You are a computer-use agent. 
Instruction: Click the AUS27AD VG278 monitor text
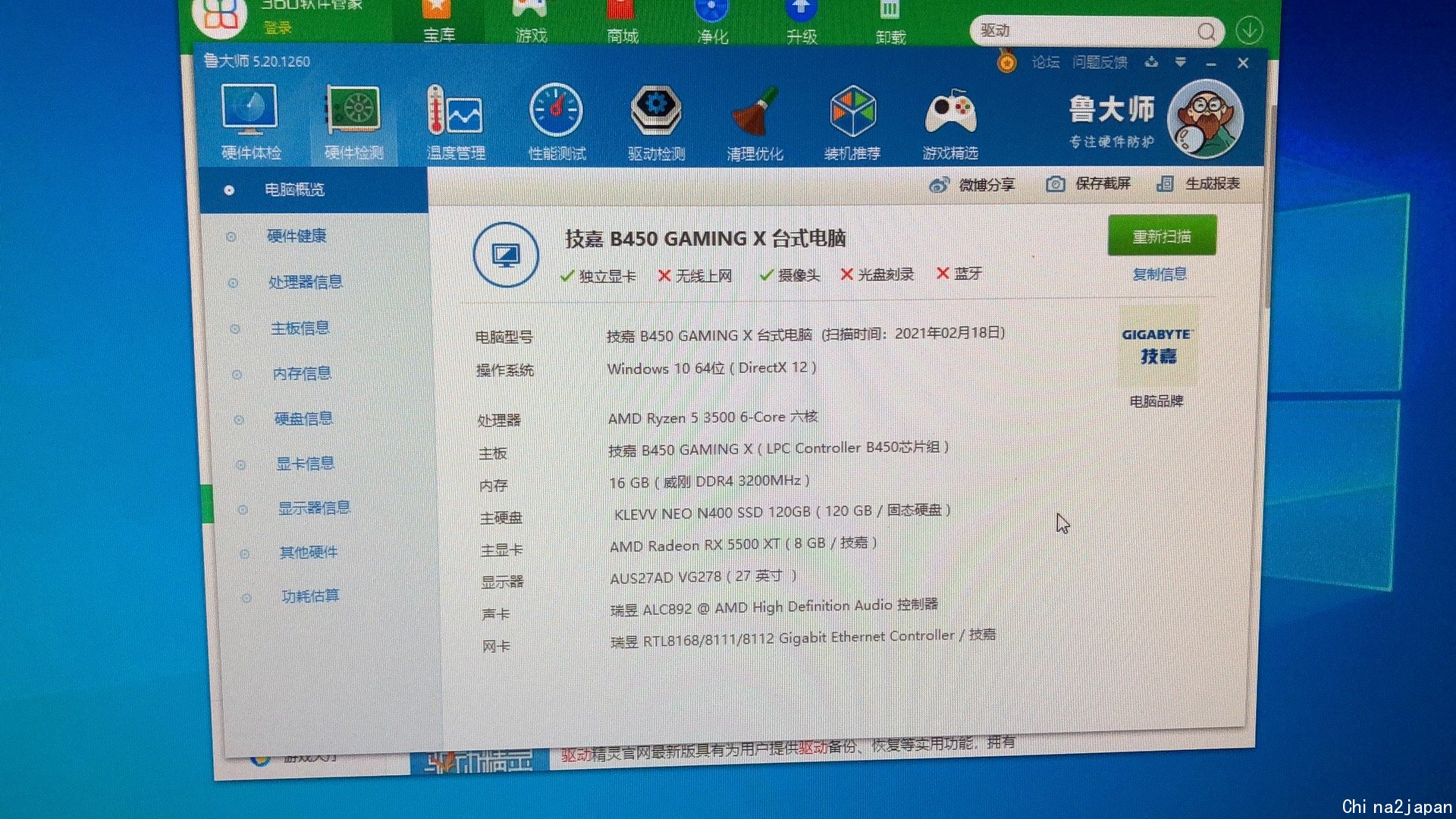point(704,576)
